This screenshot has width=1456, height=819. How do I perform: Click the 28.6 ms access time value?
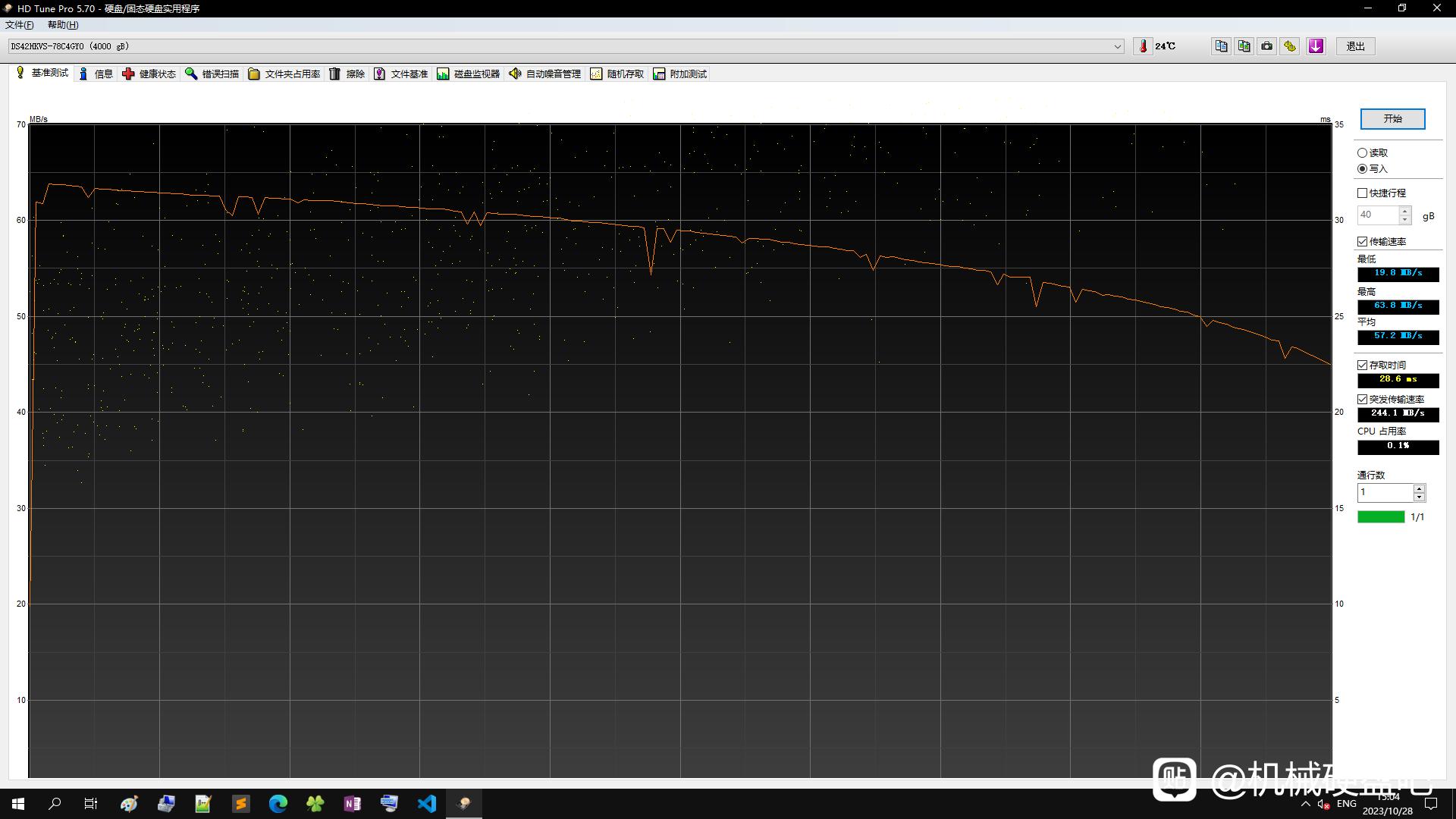coord(1398,379)
